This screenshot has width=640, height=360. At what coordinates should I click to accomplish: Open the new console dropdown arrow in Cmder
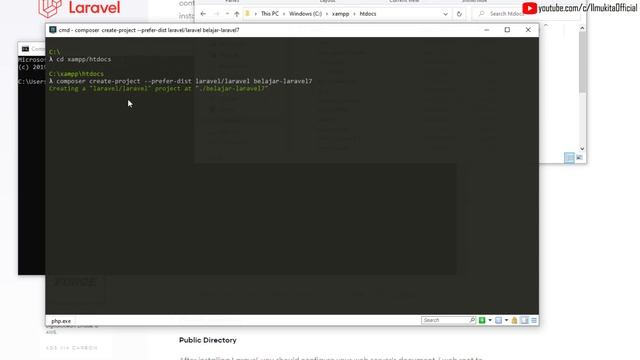(x=490, y=320)
